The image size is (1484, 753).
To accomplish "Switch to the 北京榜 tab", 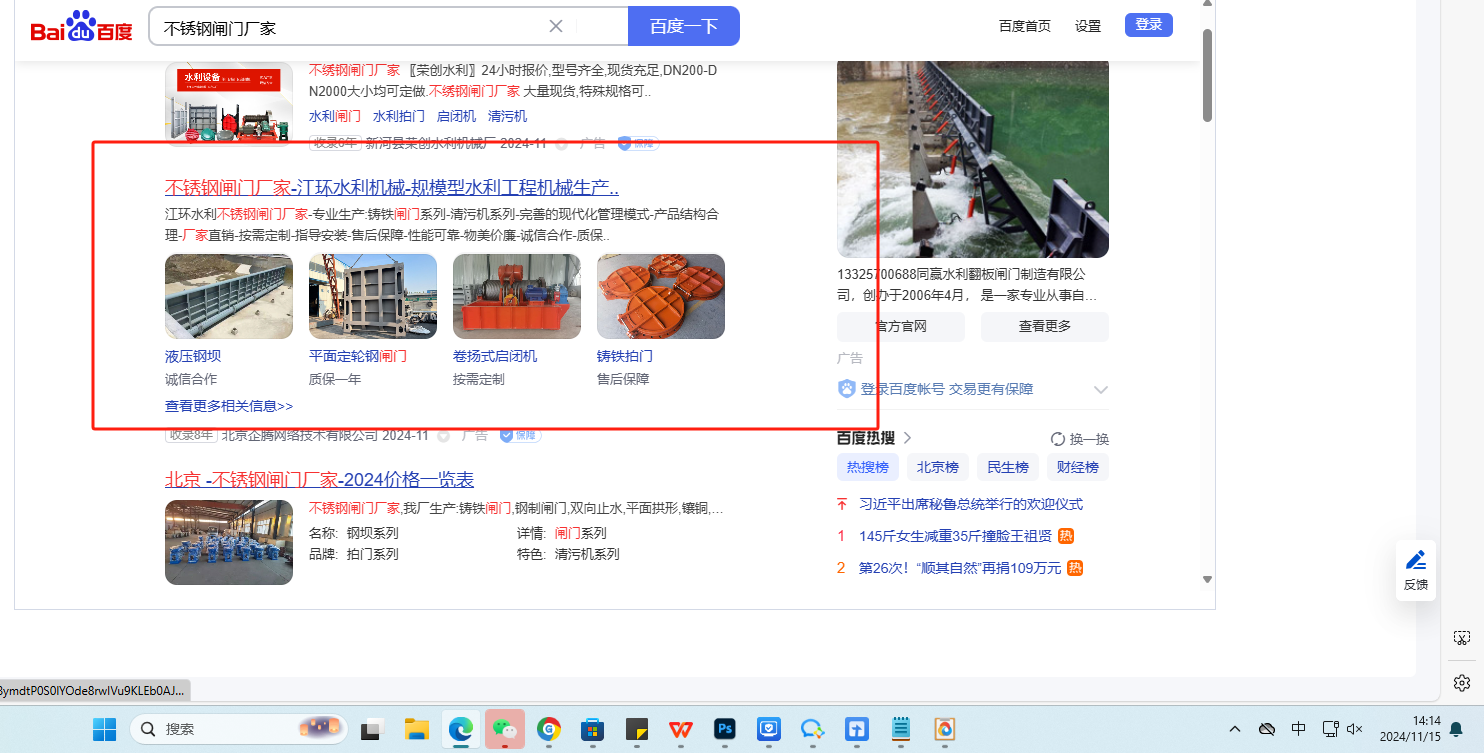I will tap(938, 467).
